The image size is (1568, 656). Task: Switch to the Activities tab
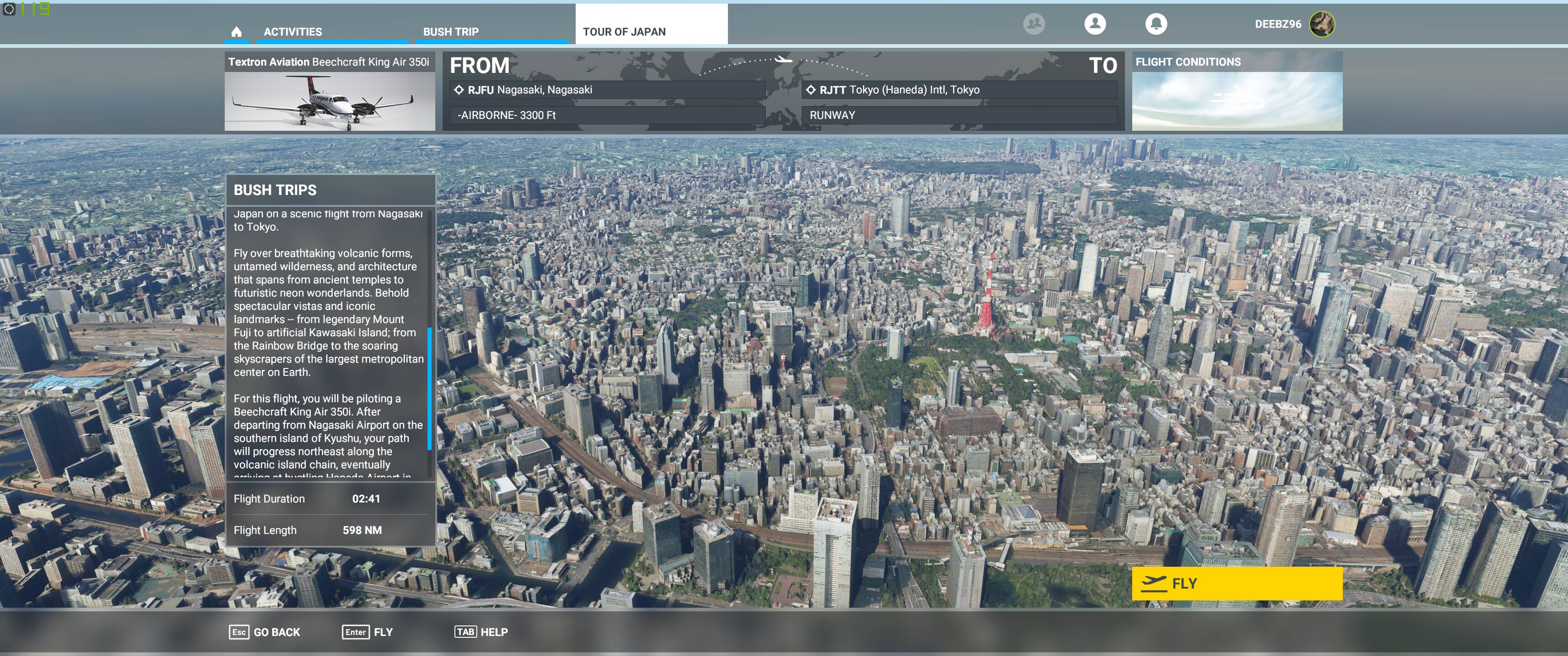[x=293, y=31]
